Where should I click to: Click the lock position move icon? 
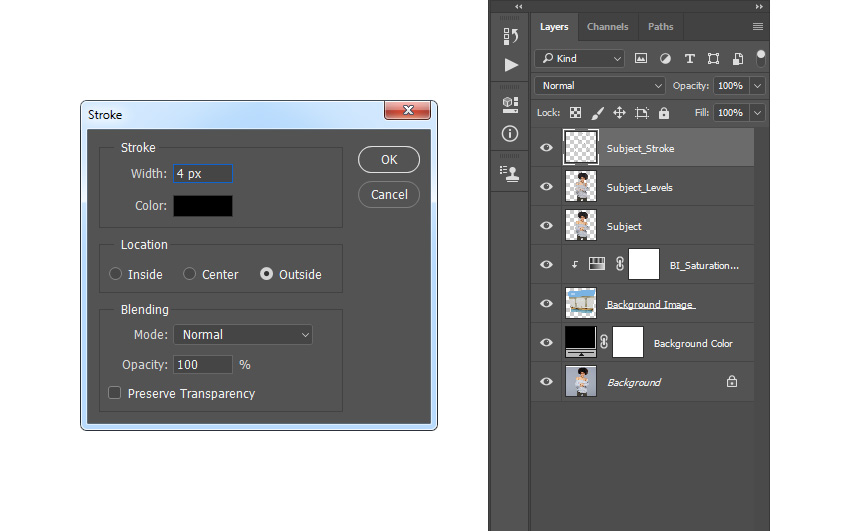pyautogui.click(x=619, y=113)
